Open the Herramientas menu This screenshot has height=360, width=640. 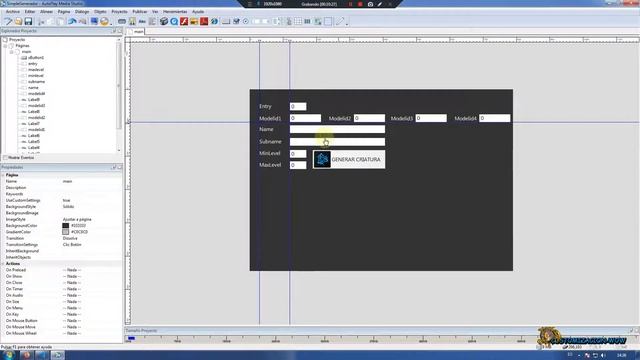175,12
